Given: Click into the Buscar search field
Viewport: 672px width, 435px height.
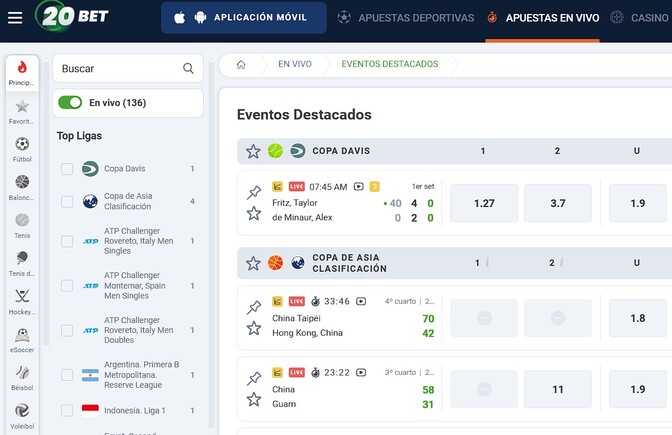Looking at the screenshot, I should (128, 68).
